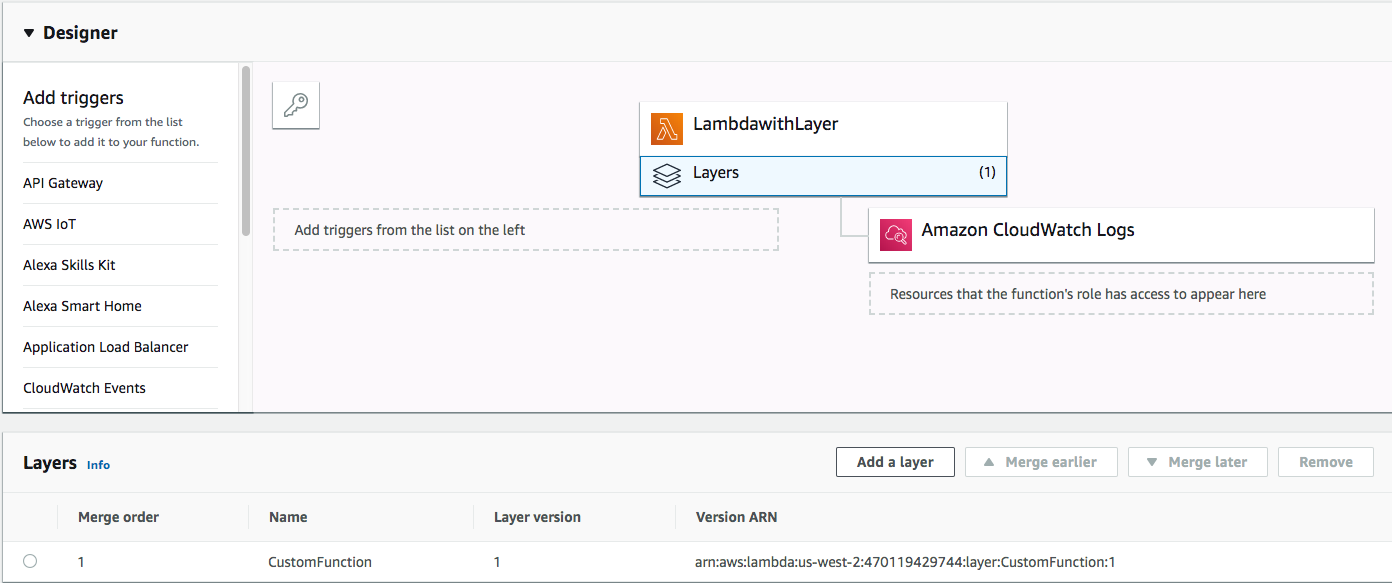Click the Amazon CloudWatch Logs icon
Viewport: 1392px width, 583px height.
tap(896, 235)
